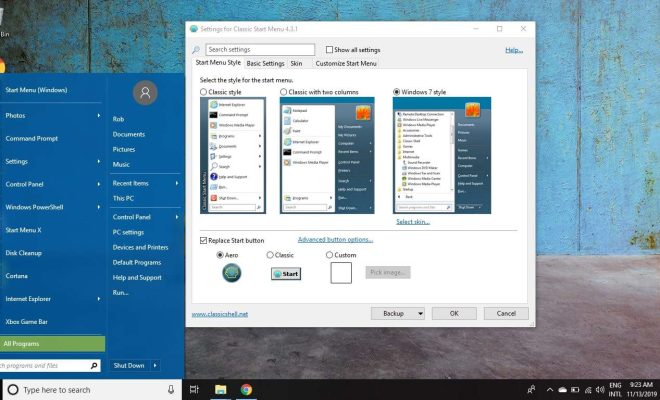Image resolution: width=660 pixels, height=400 pixels.
Task: Click the network icon in system tray
Action: tap(588, 390)
